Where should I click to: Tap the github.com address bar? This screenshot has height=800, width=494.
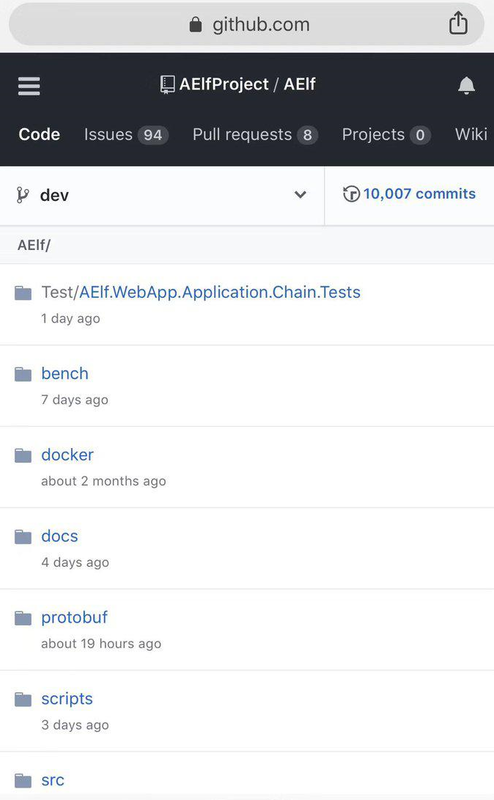point(246,24)
